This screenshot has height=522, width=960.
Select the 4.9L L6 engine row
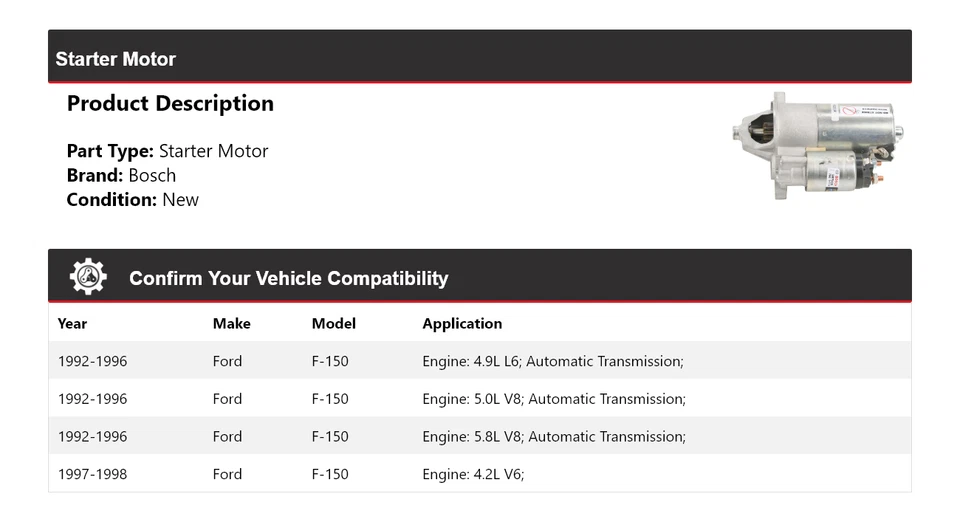pyautogui.click(x=552, y=361)
